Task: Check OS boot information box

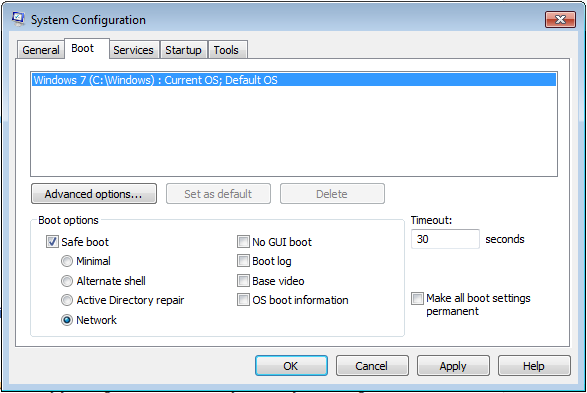Action: coord(243,300)
